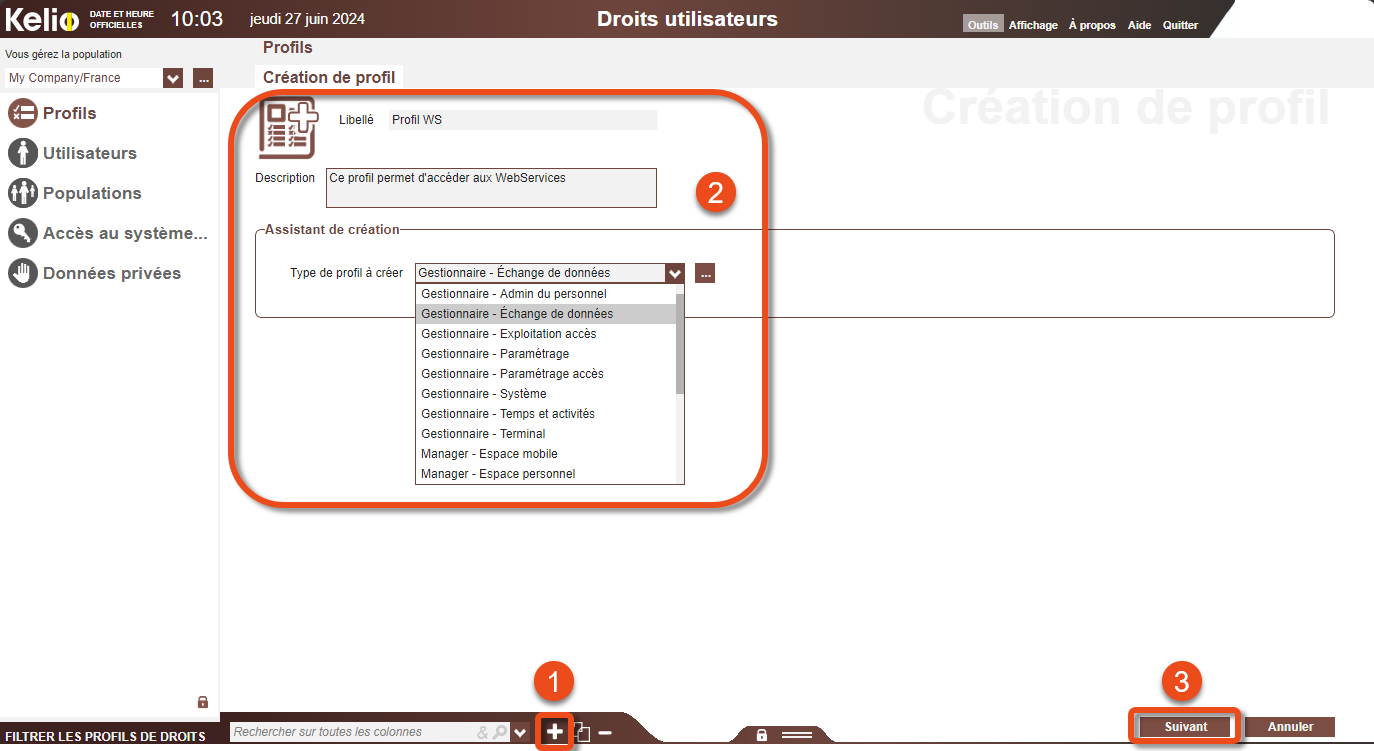1374x751 pixels.
Task: Collapse the Type de profil dropdown arrow
Action: pyautogui.click(x=675, y=273)
